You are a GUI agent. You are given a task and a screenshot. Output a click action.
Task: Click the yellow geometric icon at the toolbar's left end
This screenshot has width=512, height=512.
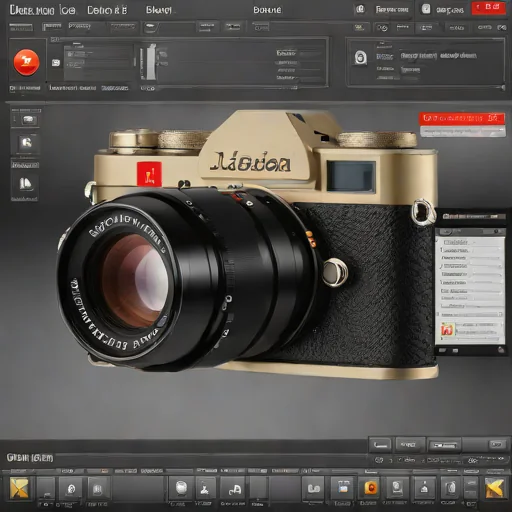click(19, 488)
